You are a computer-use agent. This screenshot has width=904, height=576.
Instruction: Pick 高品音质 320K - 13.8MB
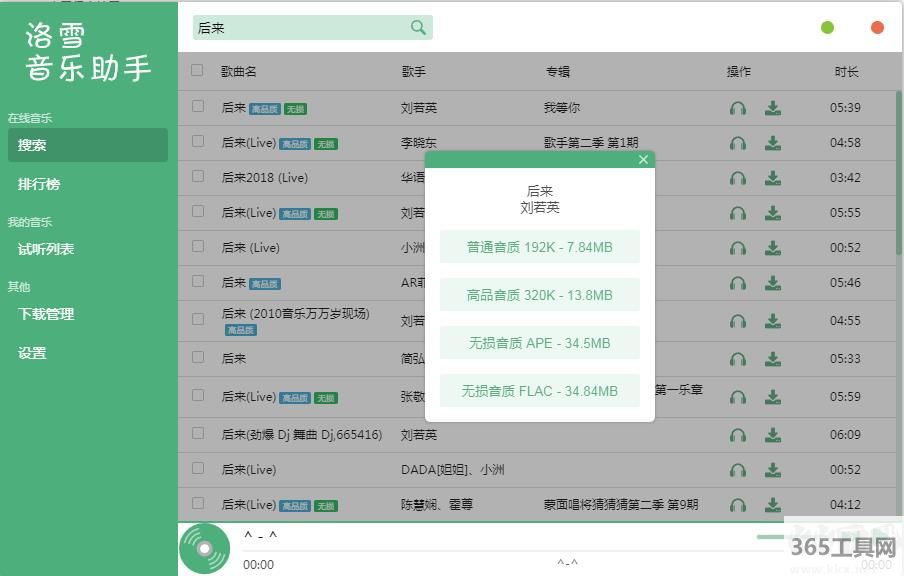click(539, 295)
